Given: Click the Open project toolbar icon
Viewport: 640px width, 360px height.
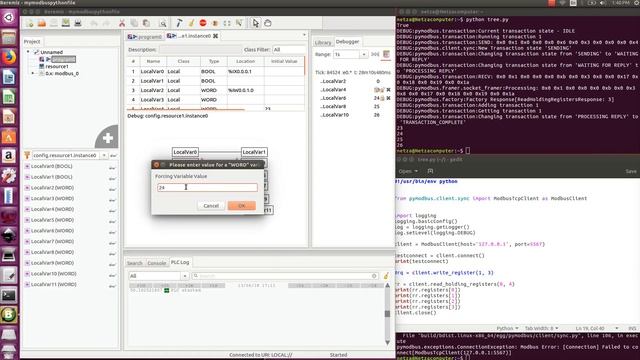Looking at the screenshot, I should [42, 23].
